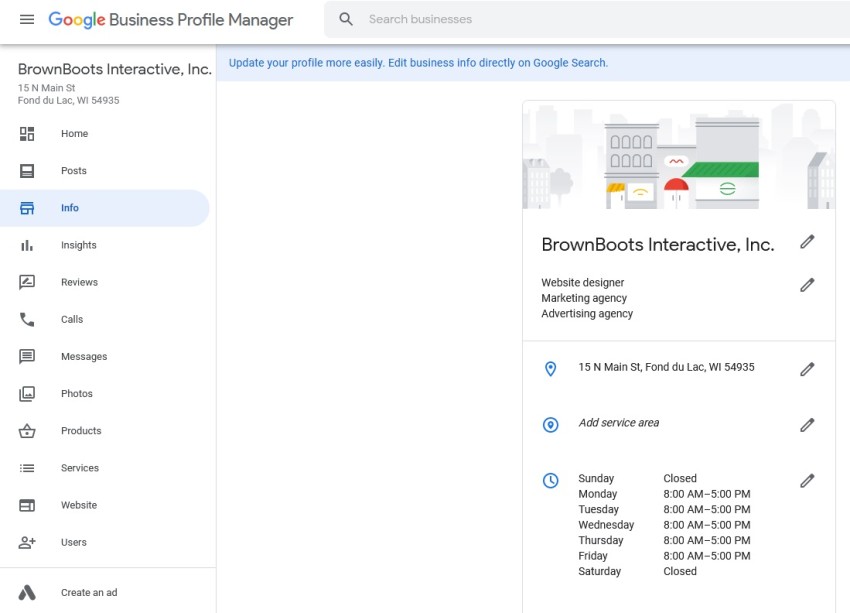850x613 pixels.
Task: Open the Services section
Action: (80, 467)
